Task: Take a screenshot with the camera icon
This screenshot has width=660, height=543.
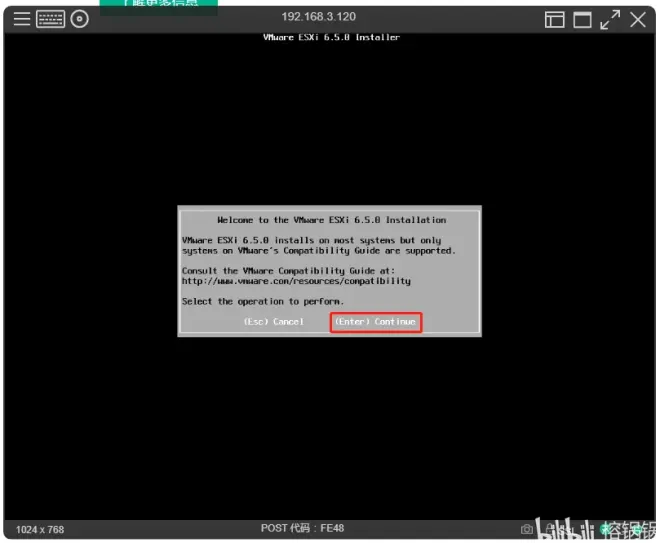Action: [526, 529]
